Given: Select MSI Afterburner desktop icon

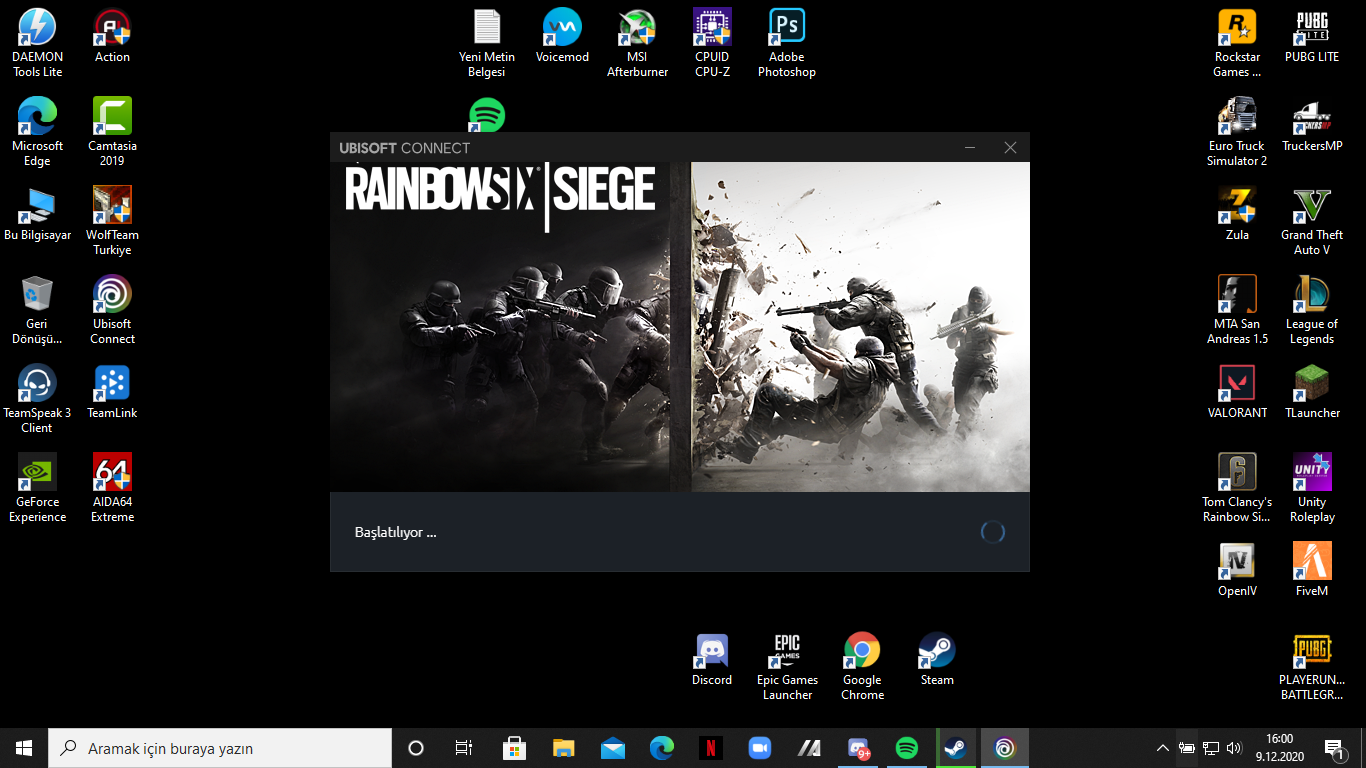Looking at the screenshot, I should tap(637, 42).
